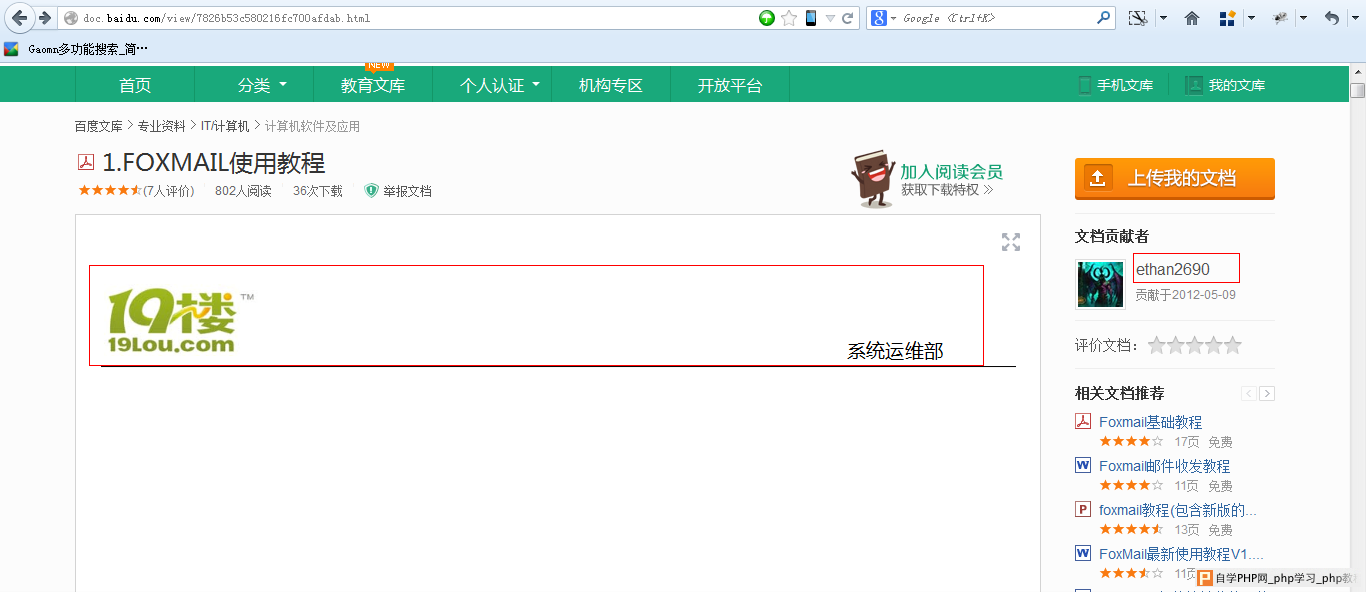Click the 专业资料 breadcrumb link
Image resolution: width=1366 pixels, height=592 pixels.
tap(162, 127)
